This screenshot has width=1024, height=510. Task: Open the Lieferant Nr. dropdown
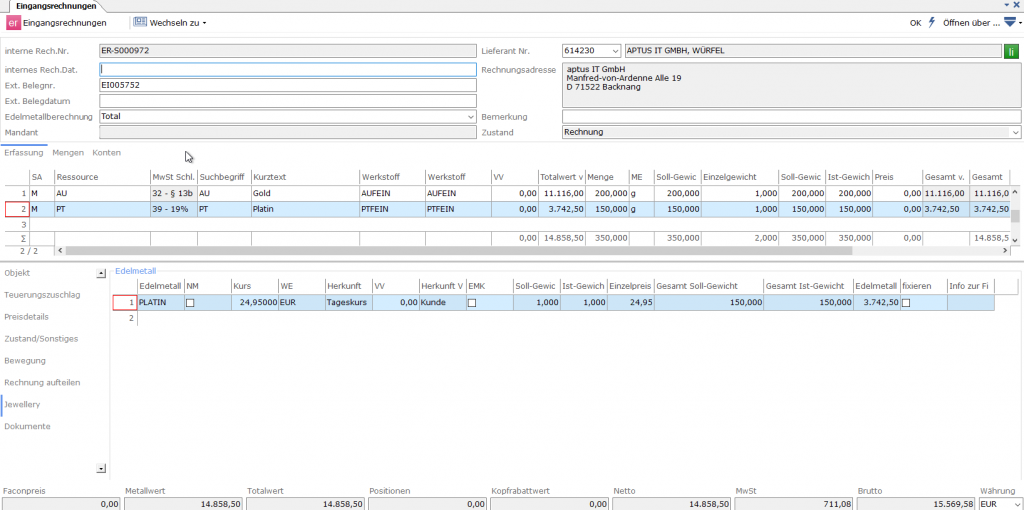point(615,51)
